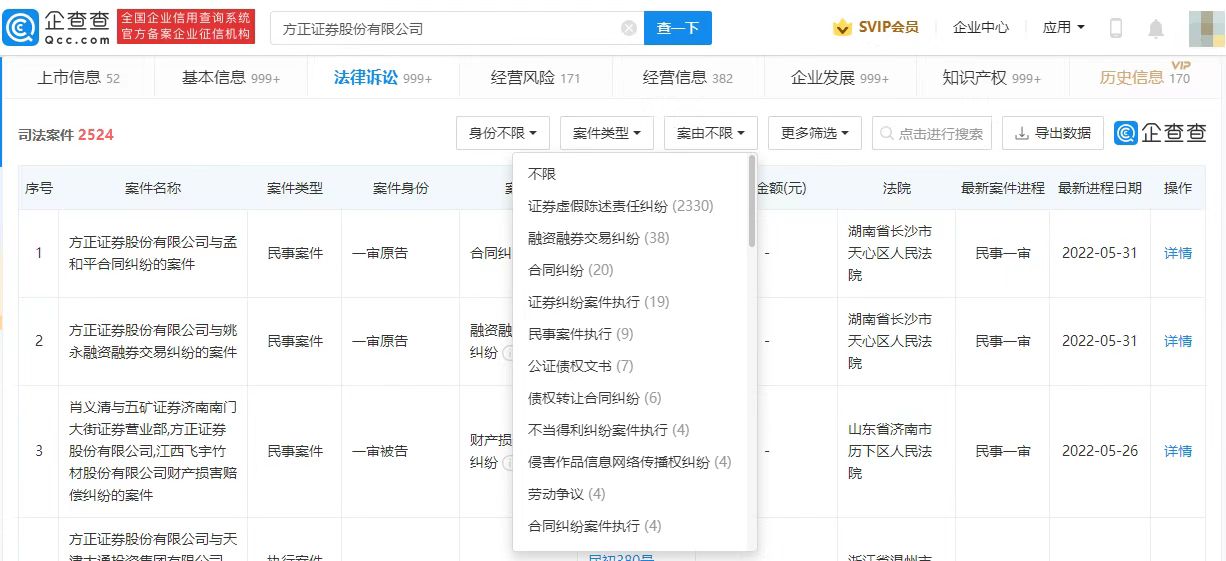The image size is (1226, 561).
Task: Expand the 身份不限 filter dropdown
Action: click(x=503, y=133)
